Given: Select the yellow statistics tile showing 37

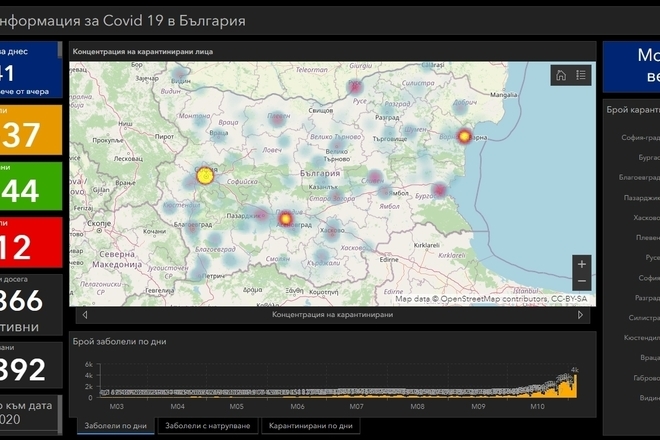Looking at the screenshot, I should point(30,130).
